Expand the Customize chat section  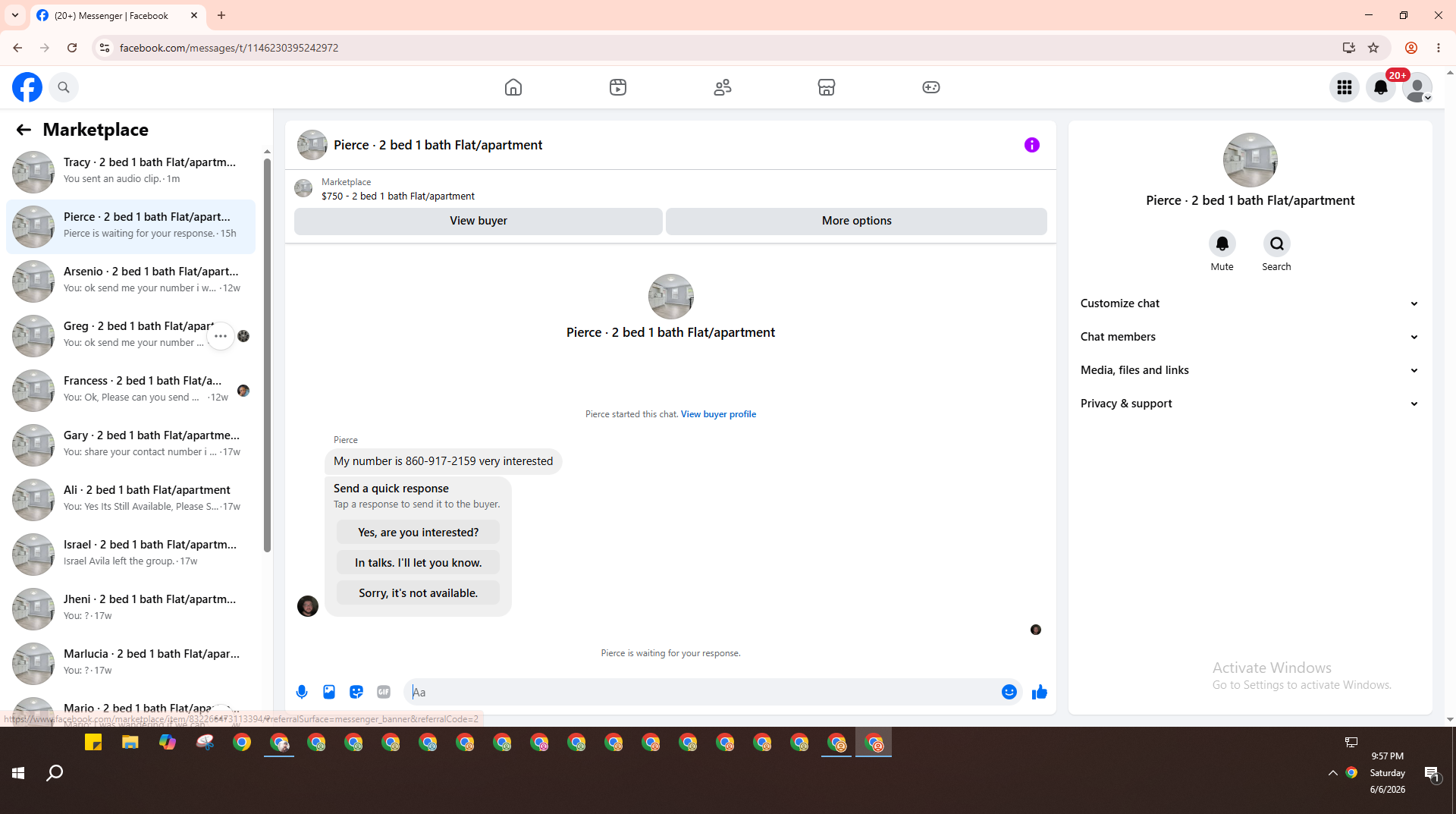tap(1250, 303)
